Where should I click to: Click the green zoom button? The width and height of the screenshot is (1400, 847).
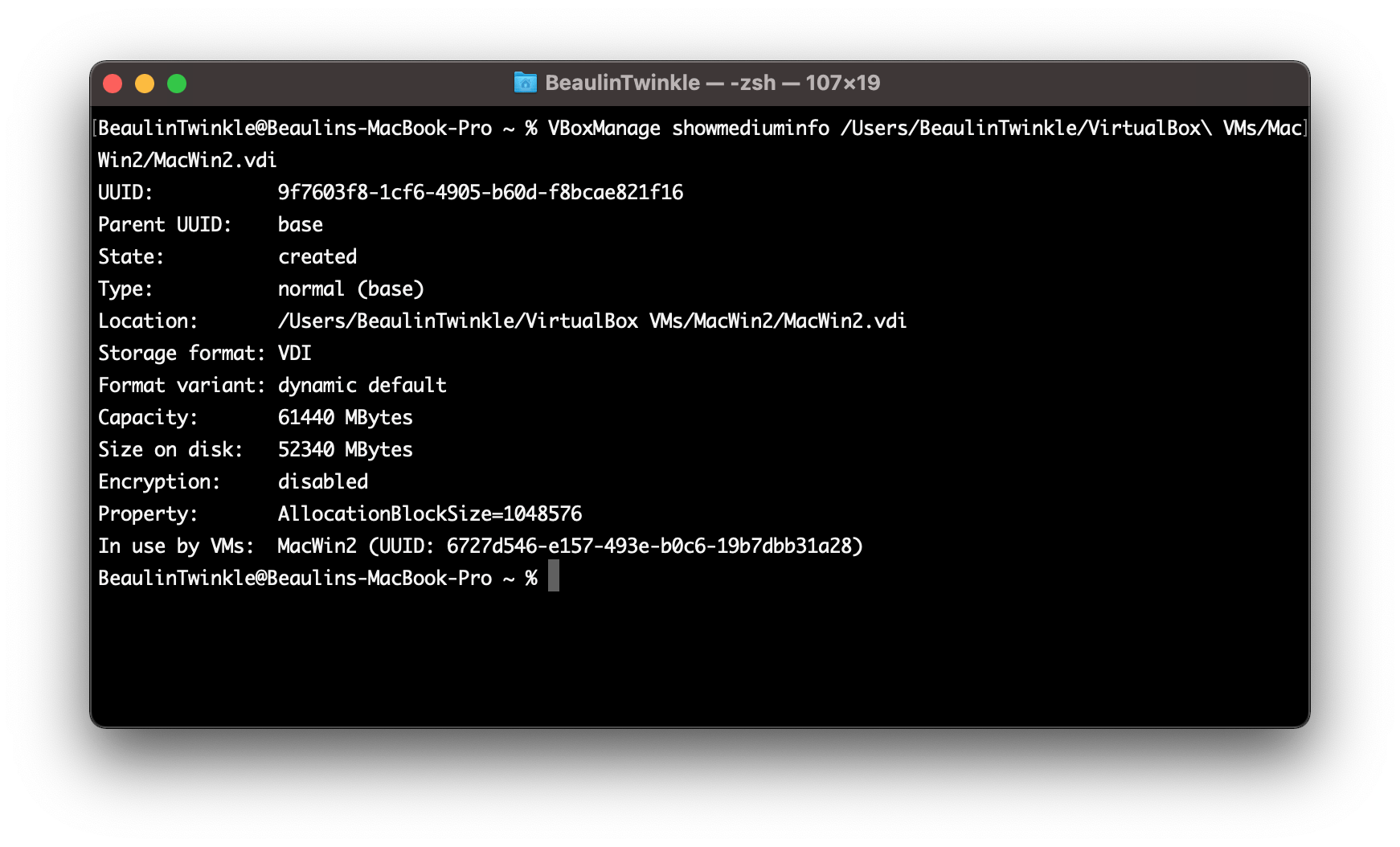(177, 83)
